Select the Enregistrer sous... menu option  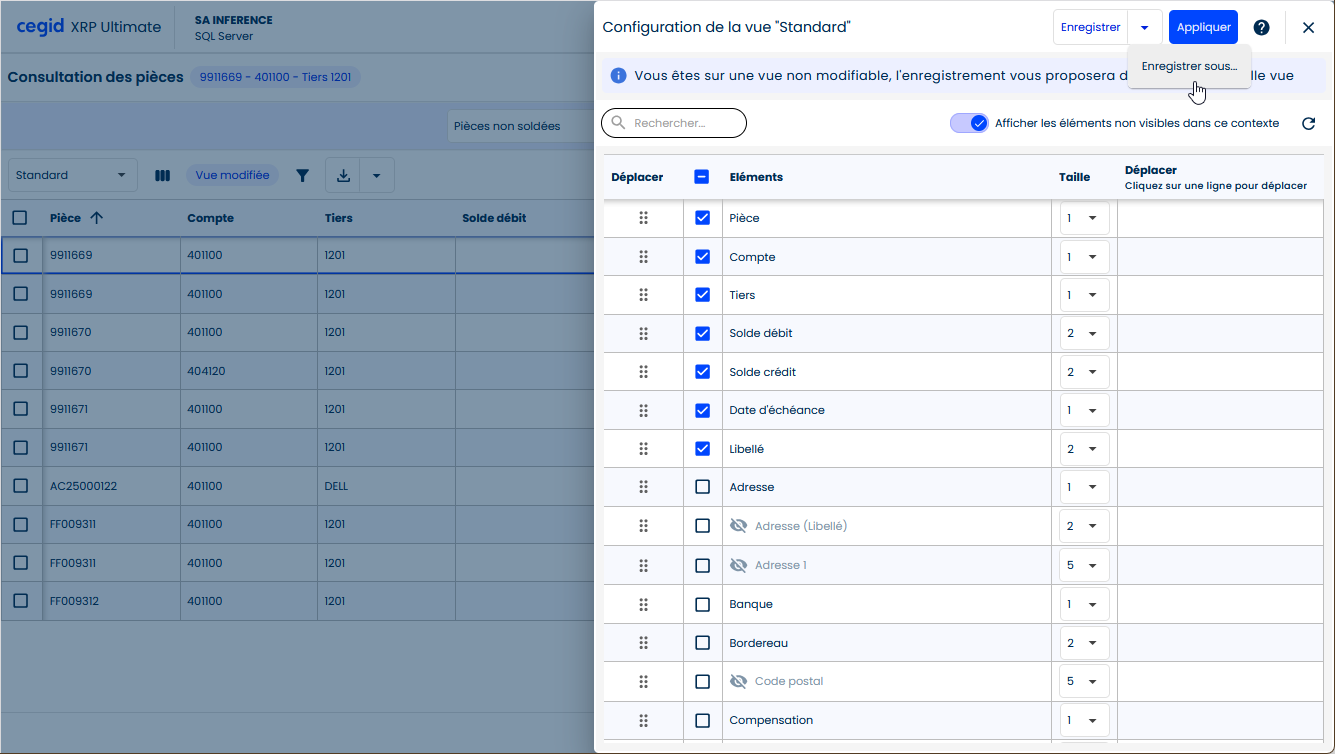[x=1188, y=67]
